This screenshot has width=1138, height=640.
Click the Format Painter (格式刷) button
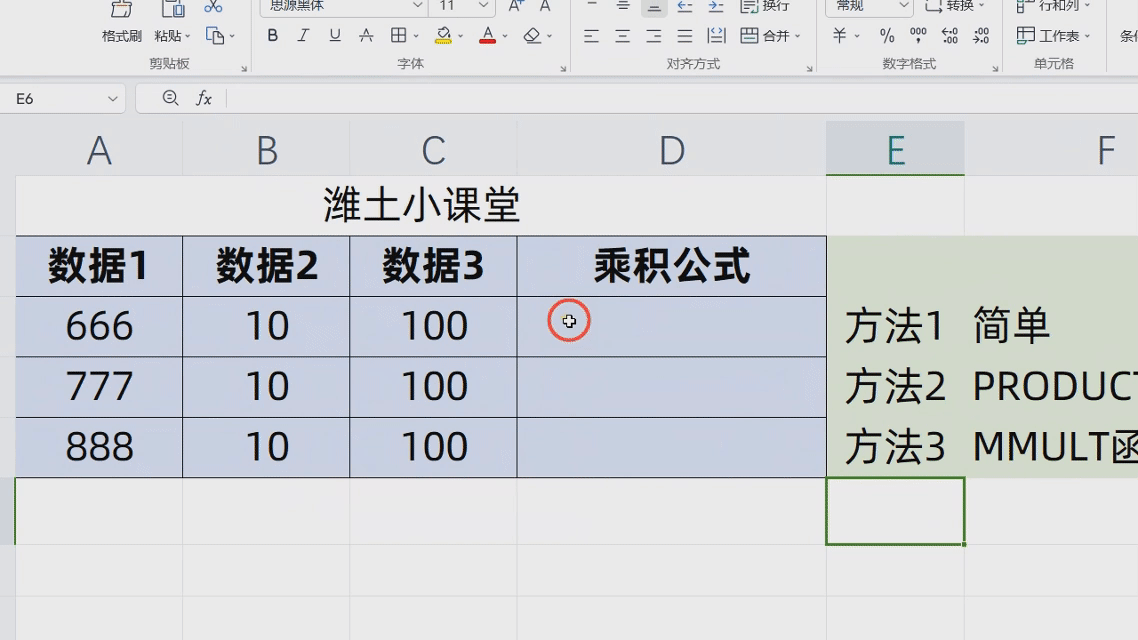click(121, 23)
